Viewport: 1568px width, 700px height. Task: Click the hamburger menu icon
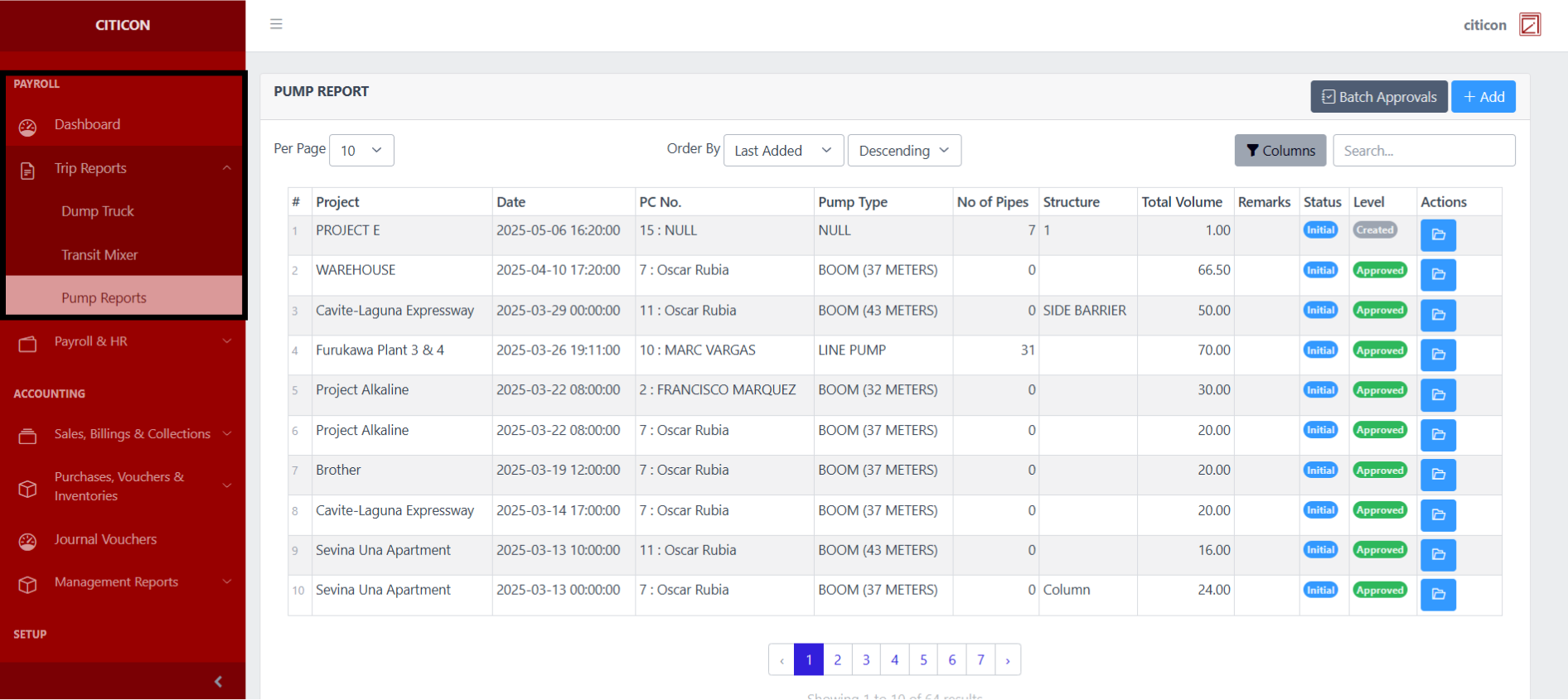[276, 24]
